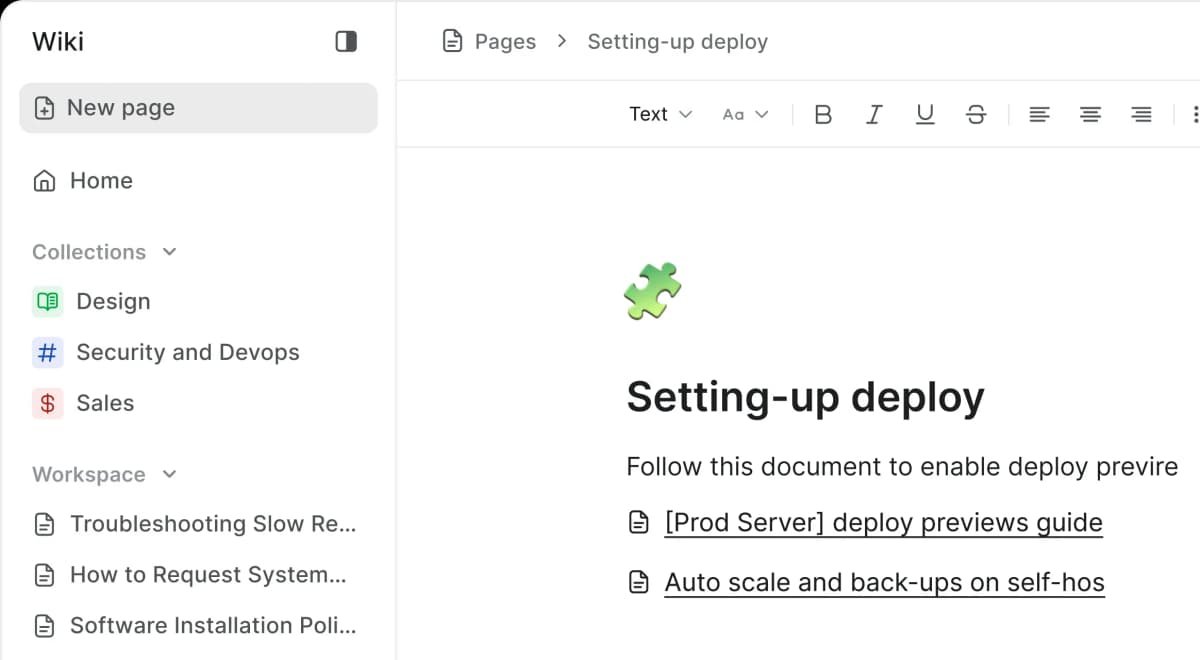Open the [Prod Server] deploy previews guide link
The width and height of the screenshot is (1200, 660).
coord(884,522)
